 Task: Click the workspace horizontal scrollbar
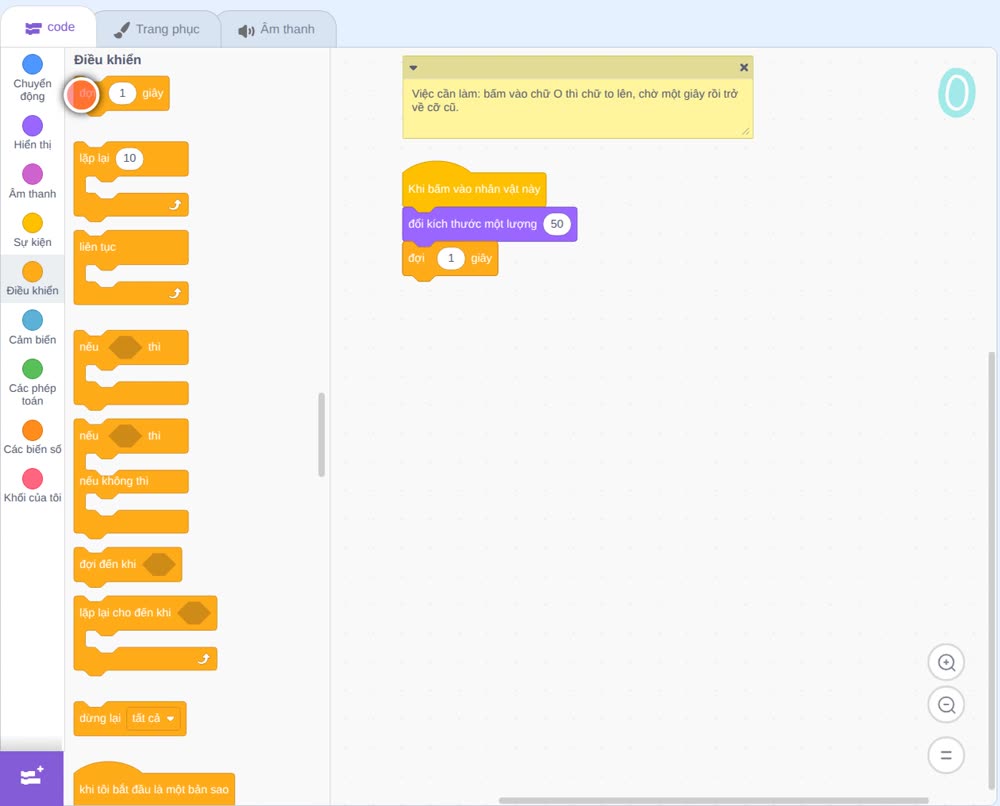pos(714,800)
